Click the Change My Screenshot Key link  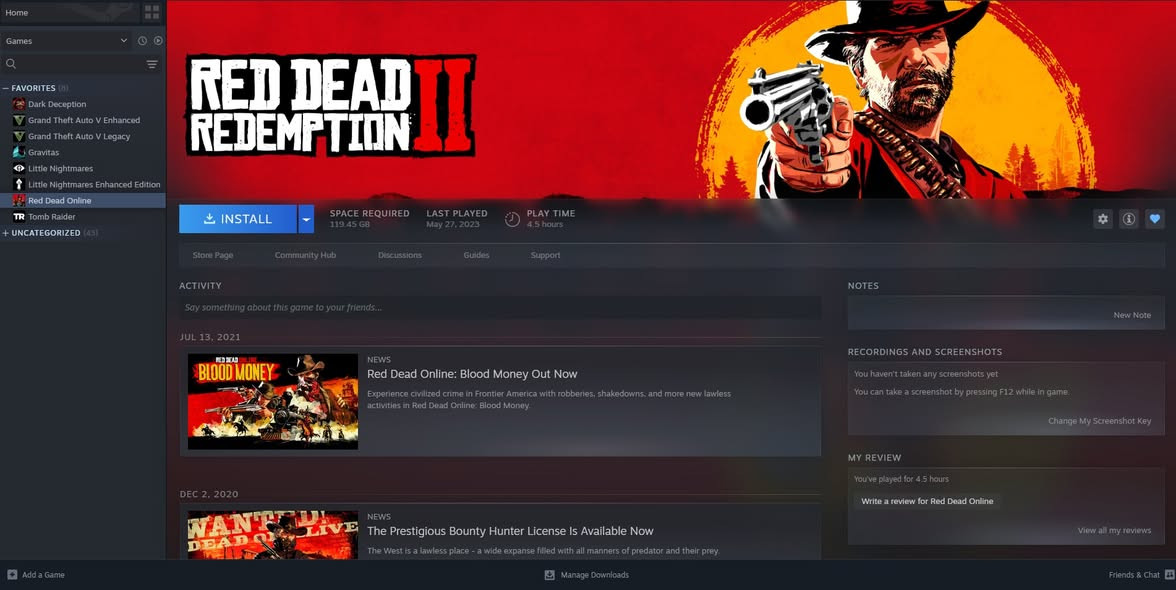1099,421
